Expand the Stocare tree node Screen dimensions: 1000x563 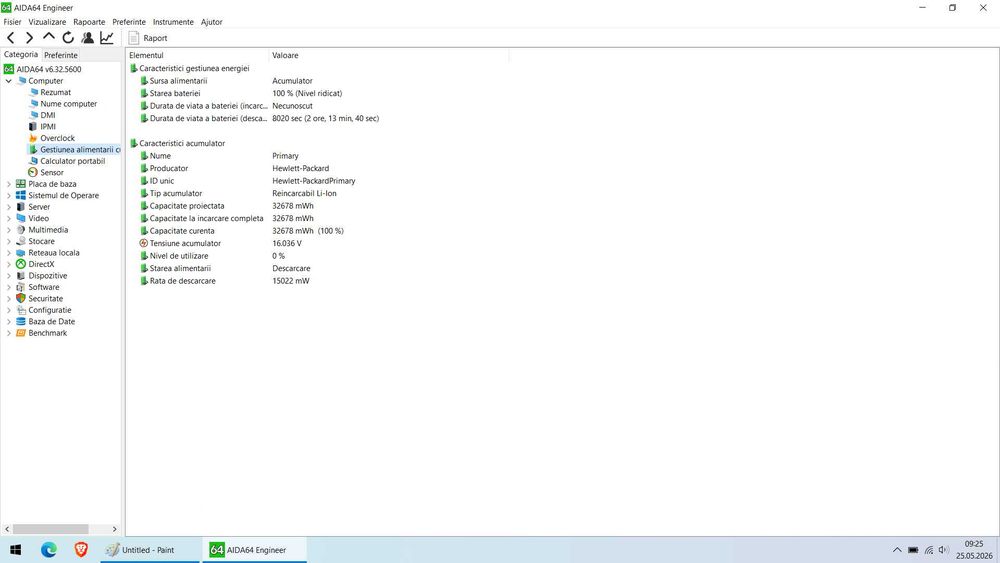8,242
